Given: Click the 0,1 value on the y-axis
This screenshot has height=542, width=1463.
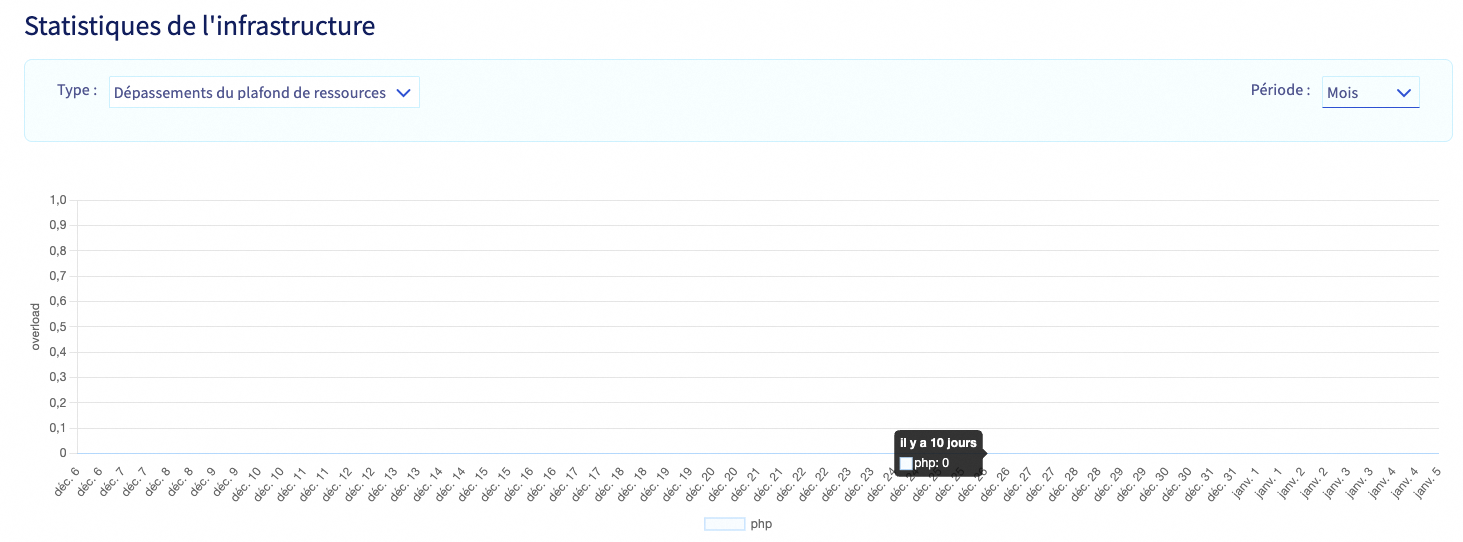Looking at the screenshot, I should 58,428.
